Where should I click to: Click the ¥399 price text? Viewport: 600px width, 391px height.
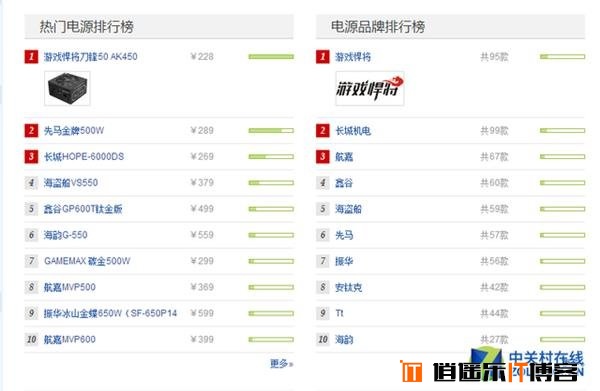coord(202,339)
